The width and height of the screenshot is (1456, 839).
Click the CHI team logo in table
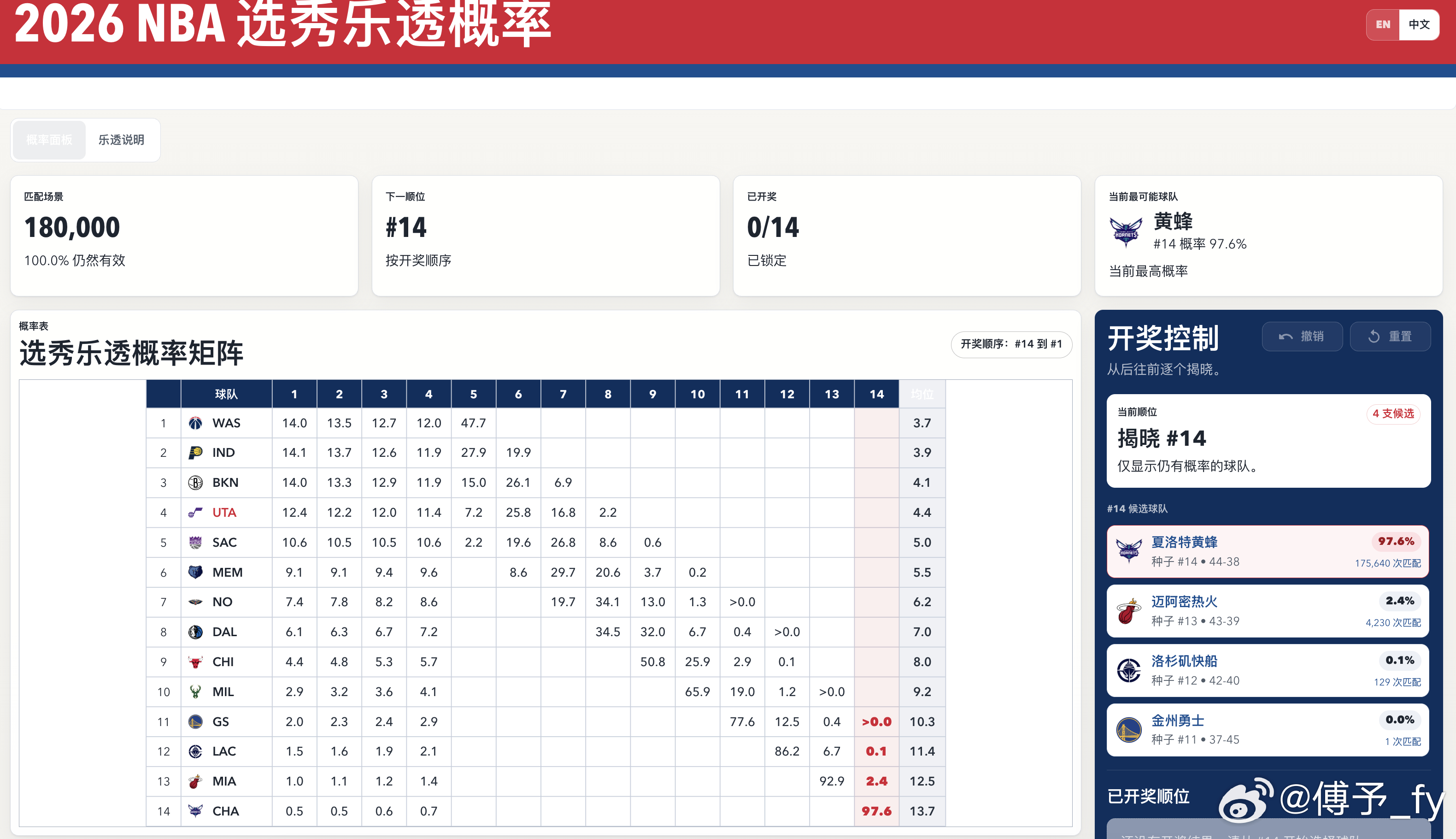tap(195, 662)
